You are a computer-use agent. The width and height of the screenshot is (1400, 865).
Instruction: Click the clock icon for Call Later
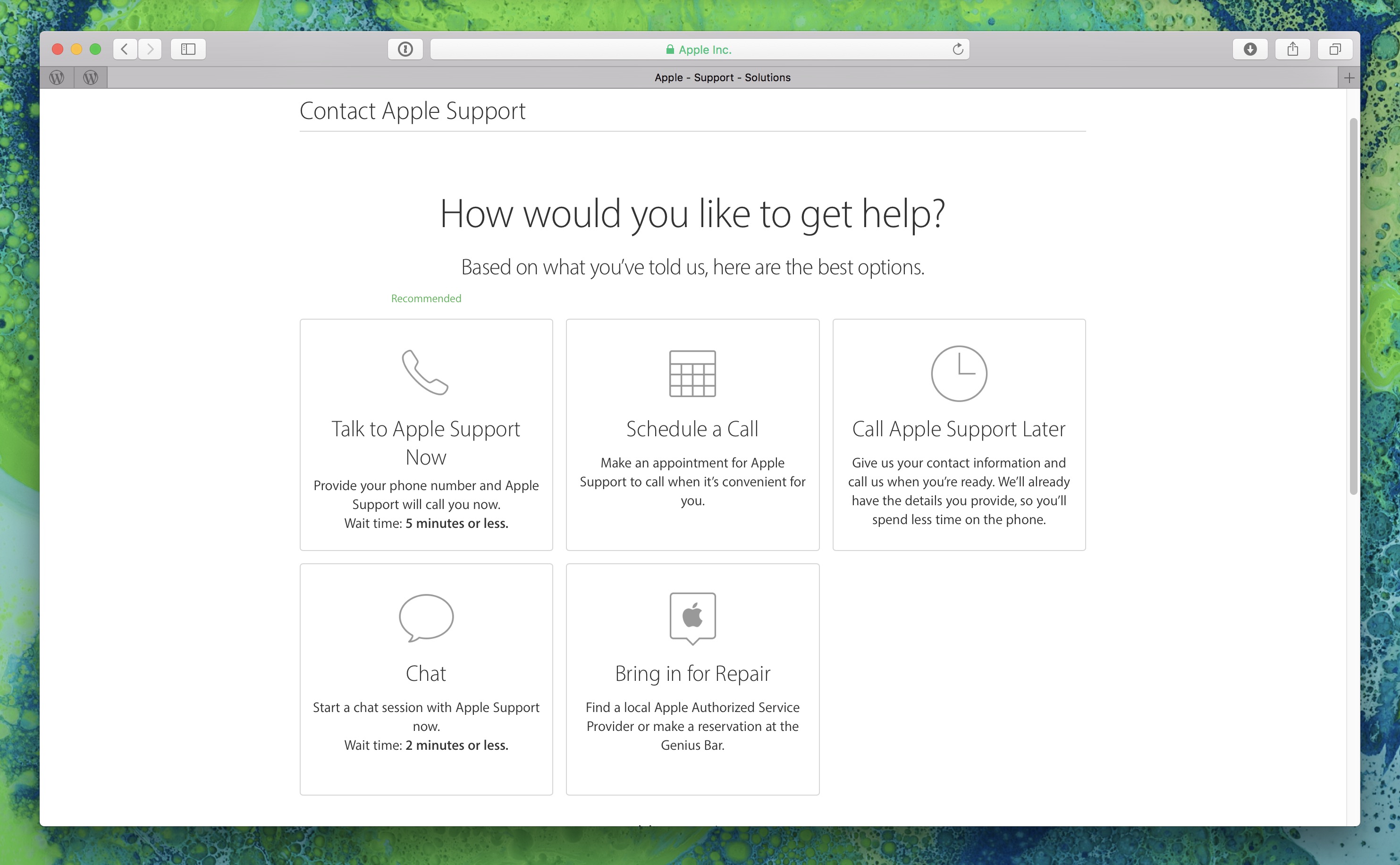pos(959,373)
